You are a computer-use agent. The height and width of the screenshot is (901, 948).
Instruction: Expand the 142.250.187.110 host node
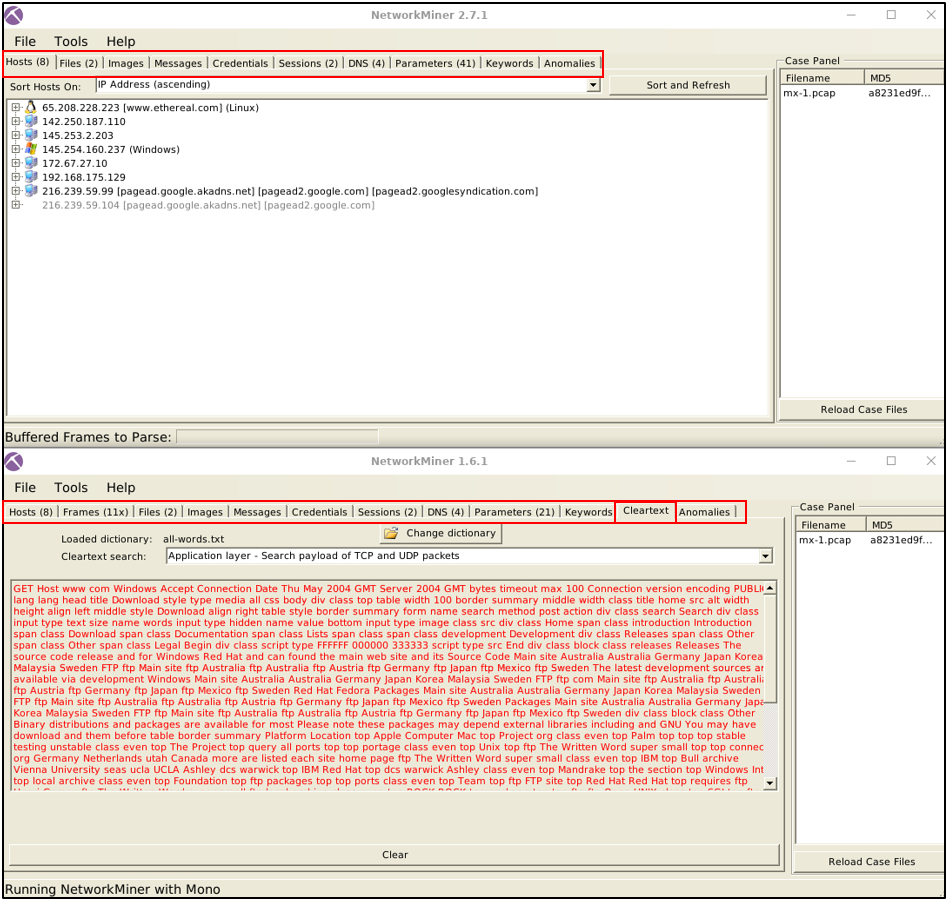tap(16, 121)
